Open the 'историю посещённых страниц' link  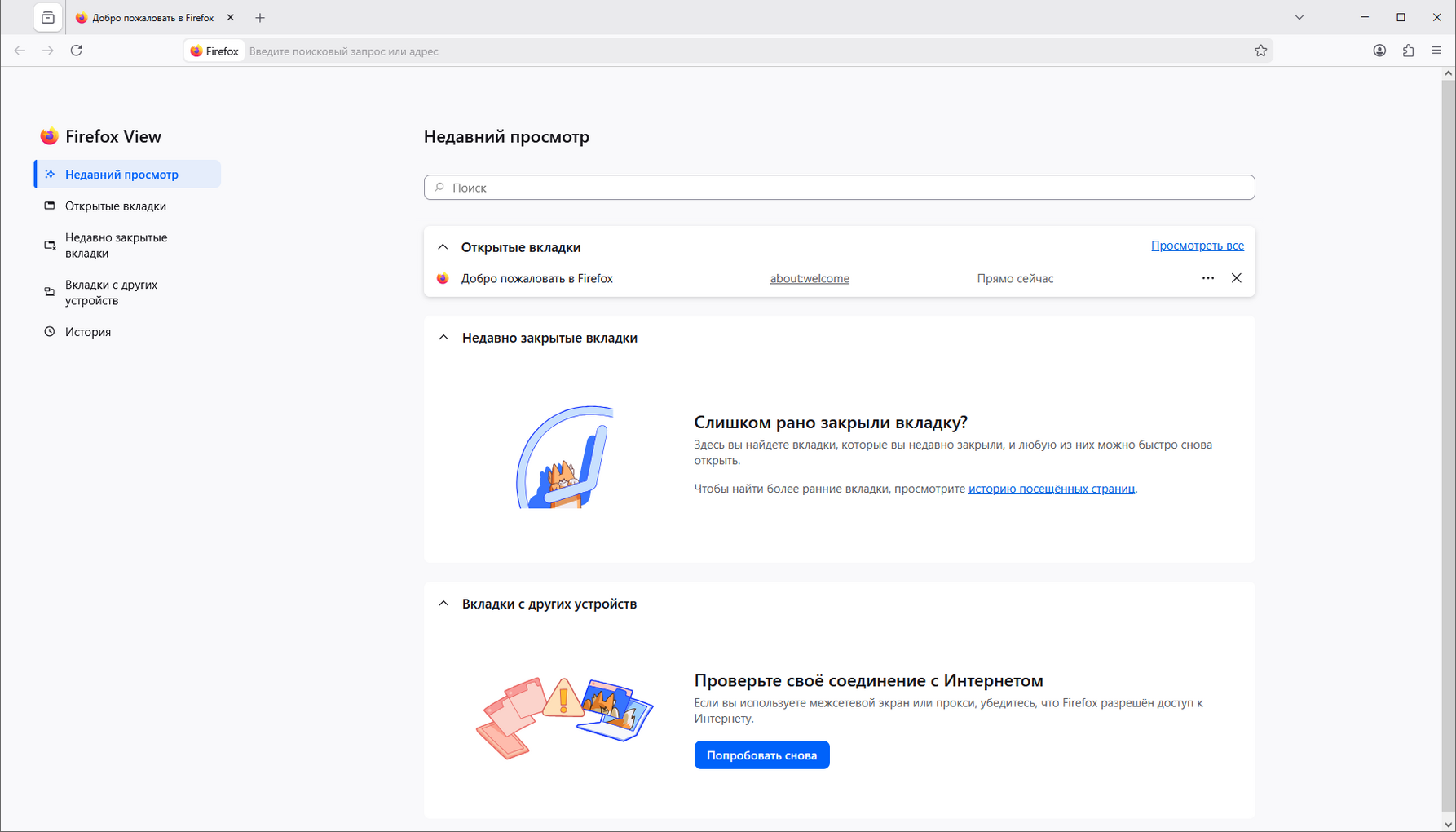point(1051,489)
